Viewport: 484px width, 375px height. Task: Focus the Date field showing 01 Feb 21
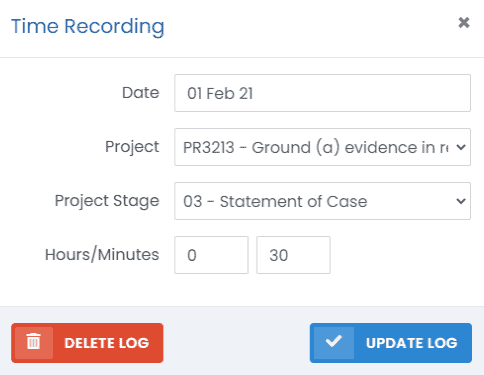pyautogui.click(x=322, y=93)
